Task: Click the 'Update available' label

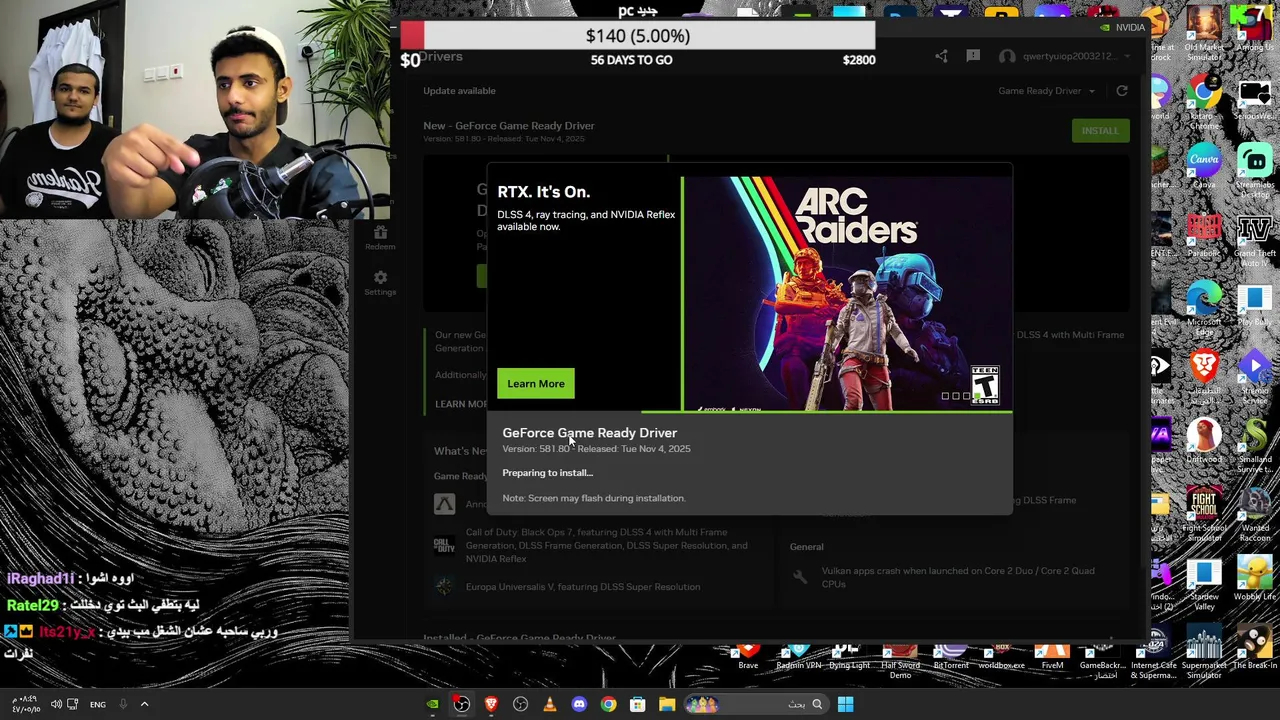Action: (x=459, y=91)
